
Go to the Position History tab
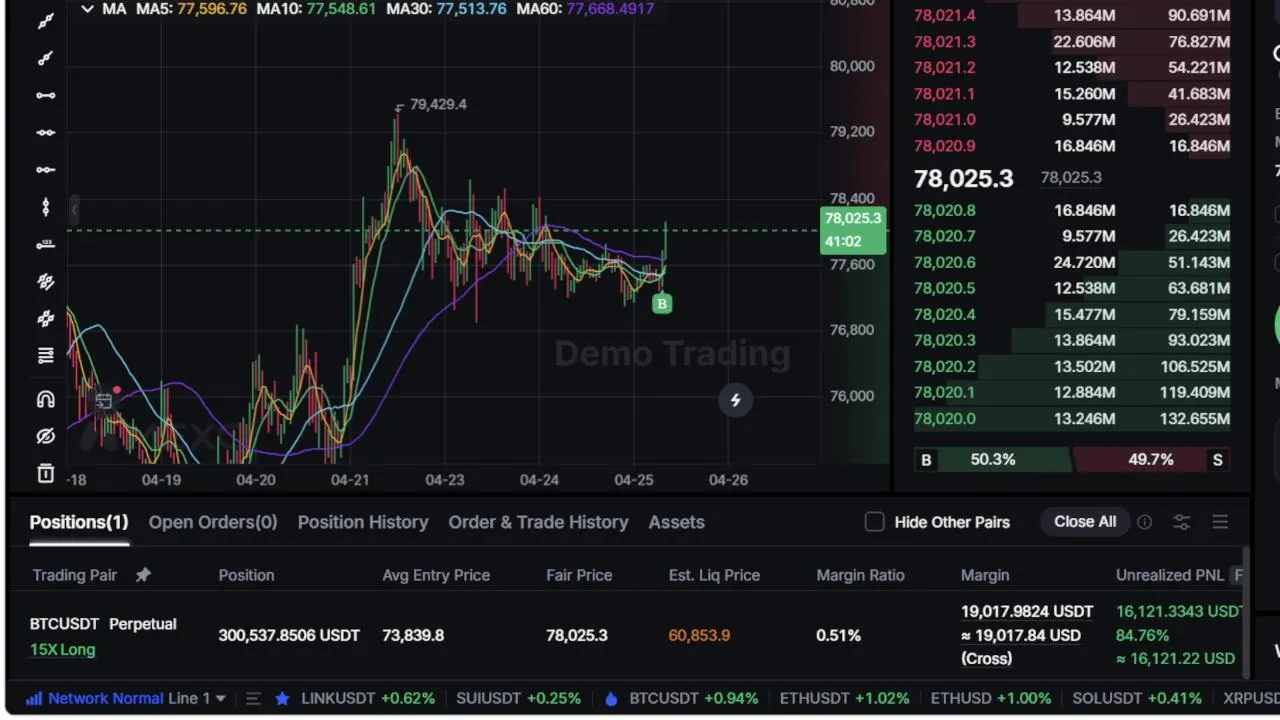[x=363, y=522]
